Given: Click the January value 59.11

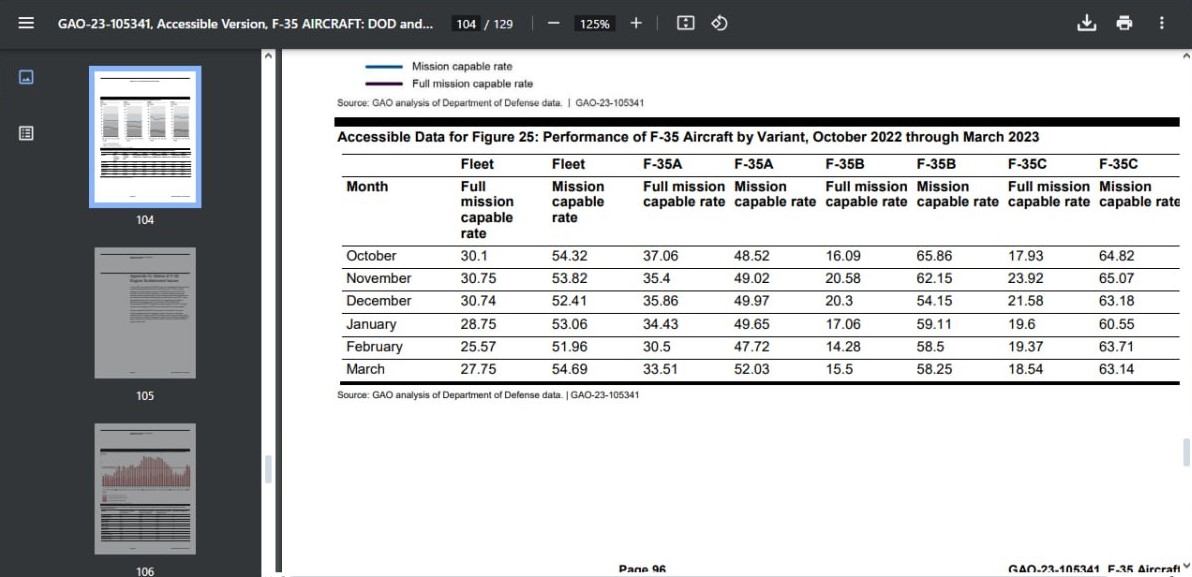Looking at the screenshot, I should pyautogui.click(x=934, y=325).
